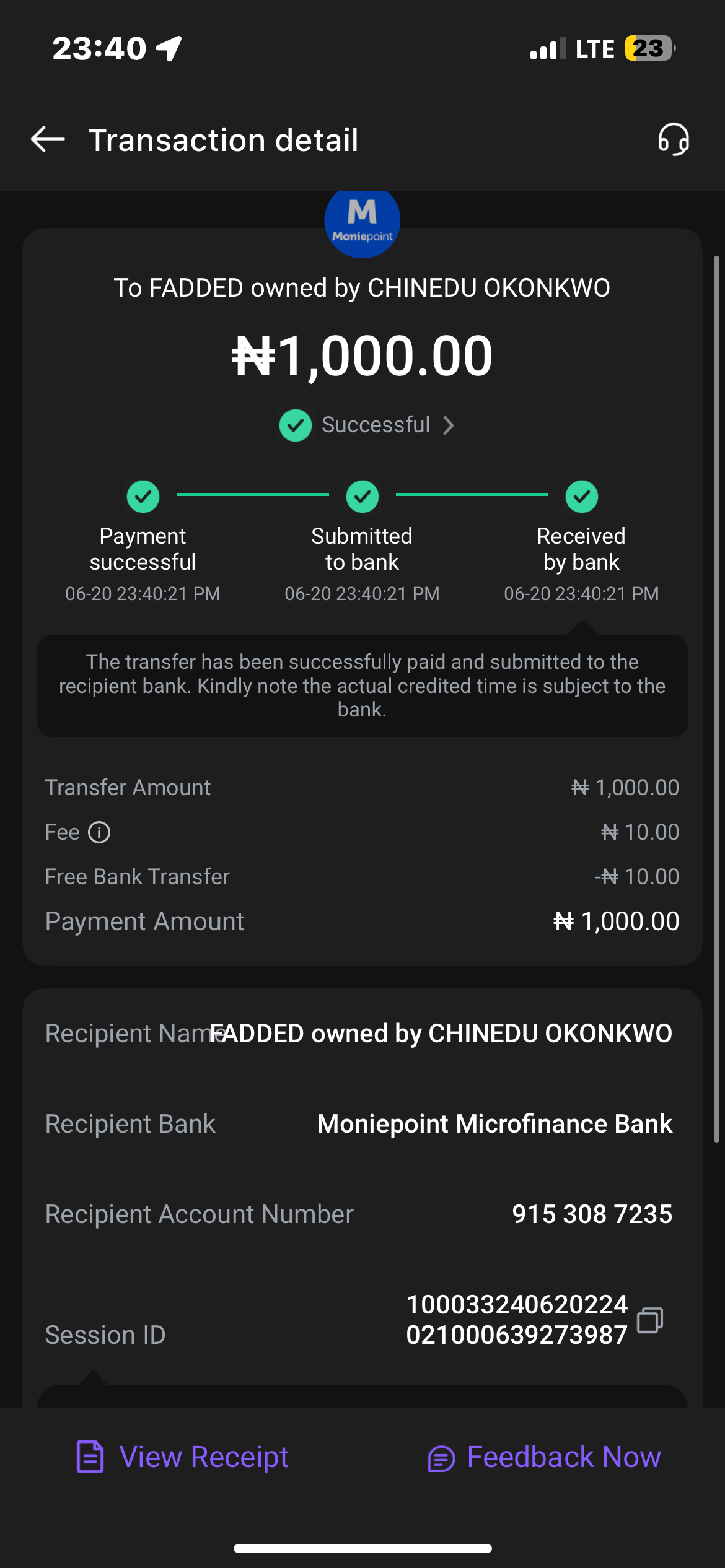
Task: Open Feedback Now
Action: coord(564,1457)
